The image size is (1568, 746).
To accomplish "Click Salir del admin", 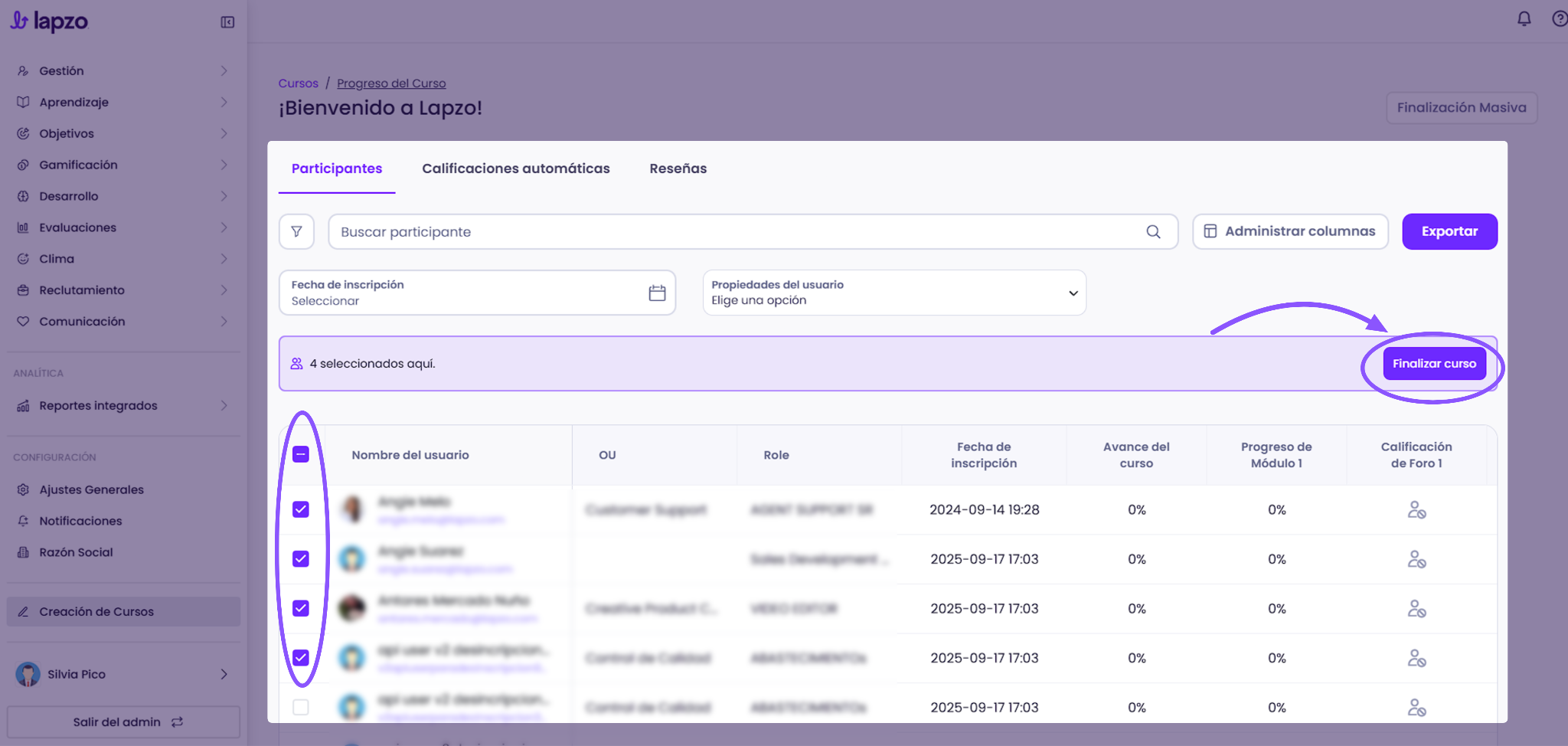I will 123,721.
